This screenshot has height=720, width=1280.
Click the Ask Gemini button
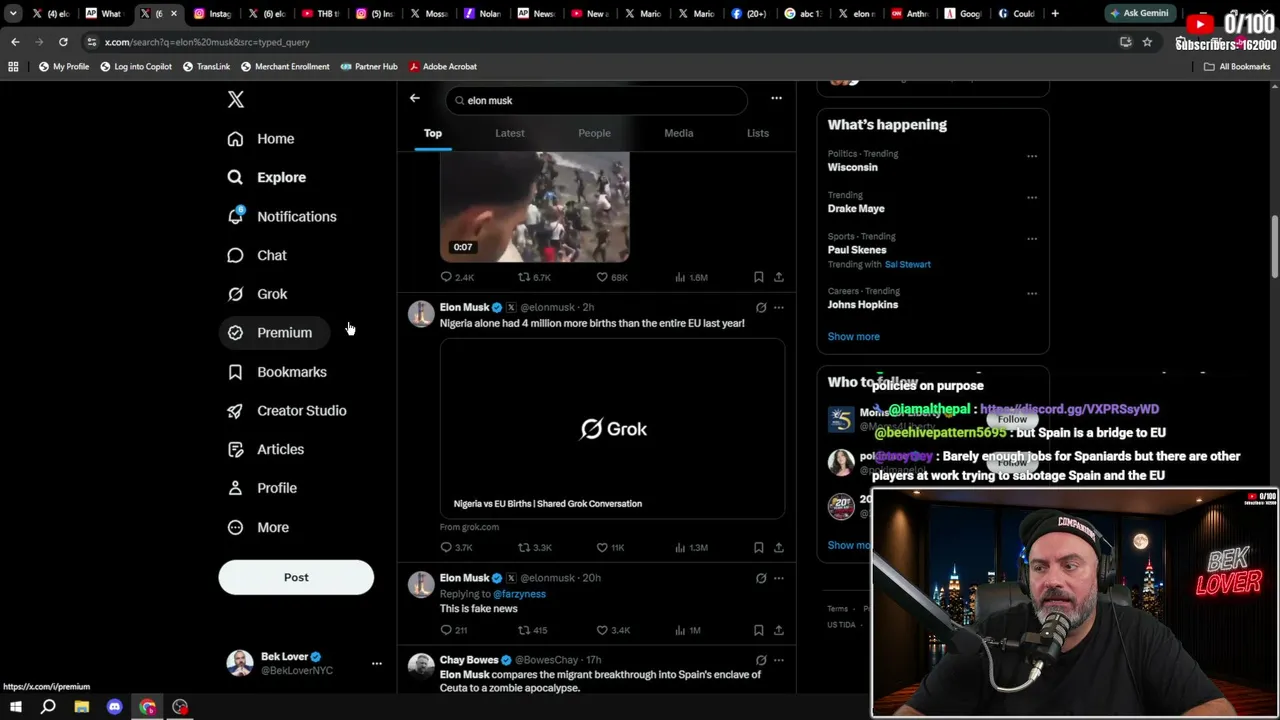1138,14
